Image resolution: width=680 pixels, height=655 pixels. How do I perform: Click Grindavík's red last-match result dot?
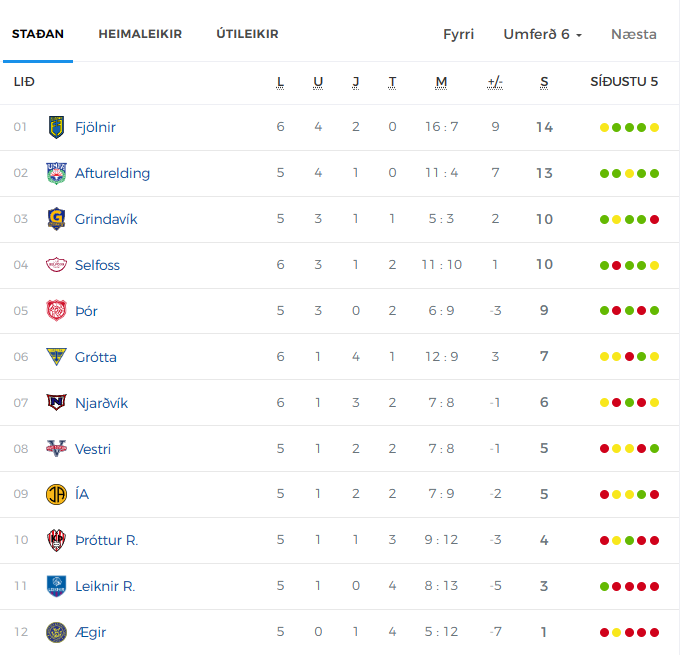point(654,219)
